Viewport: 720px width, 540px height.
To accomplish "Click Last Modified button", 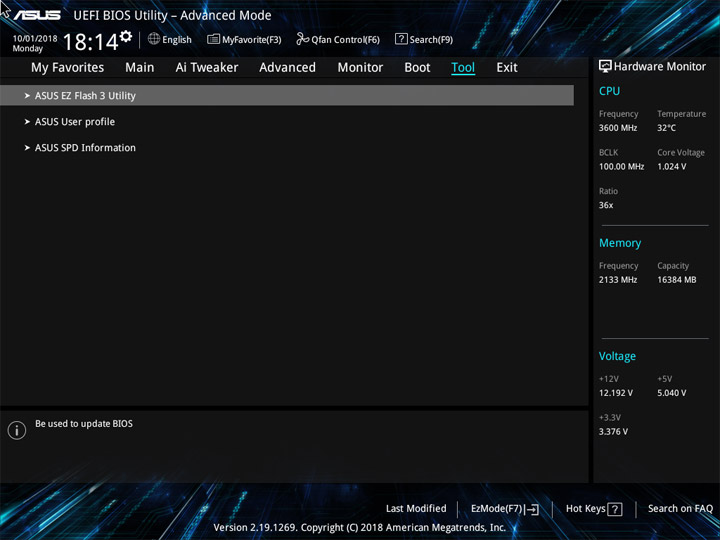I will (x=416, y=508).
